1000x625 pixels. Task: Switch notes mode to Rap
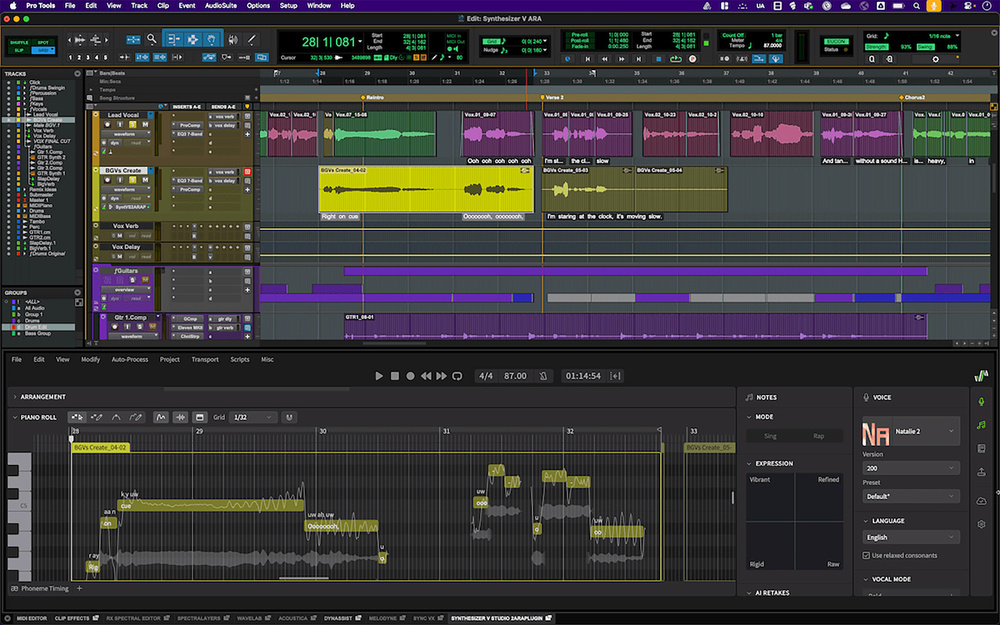[x=818, y=436]
